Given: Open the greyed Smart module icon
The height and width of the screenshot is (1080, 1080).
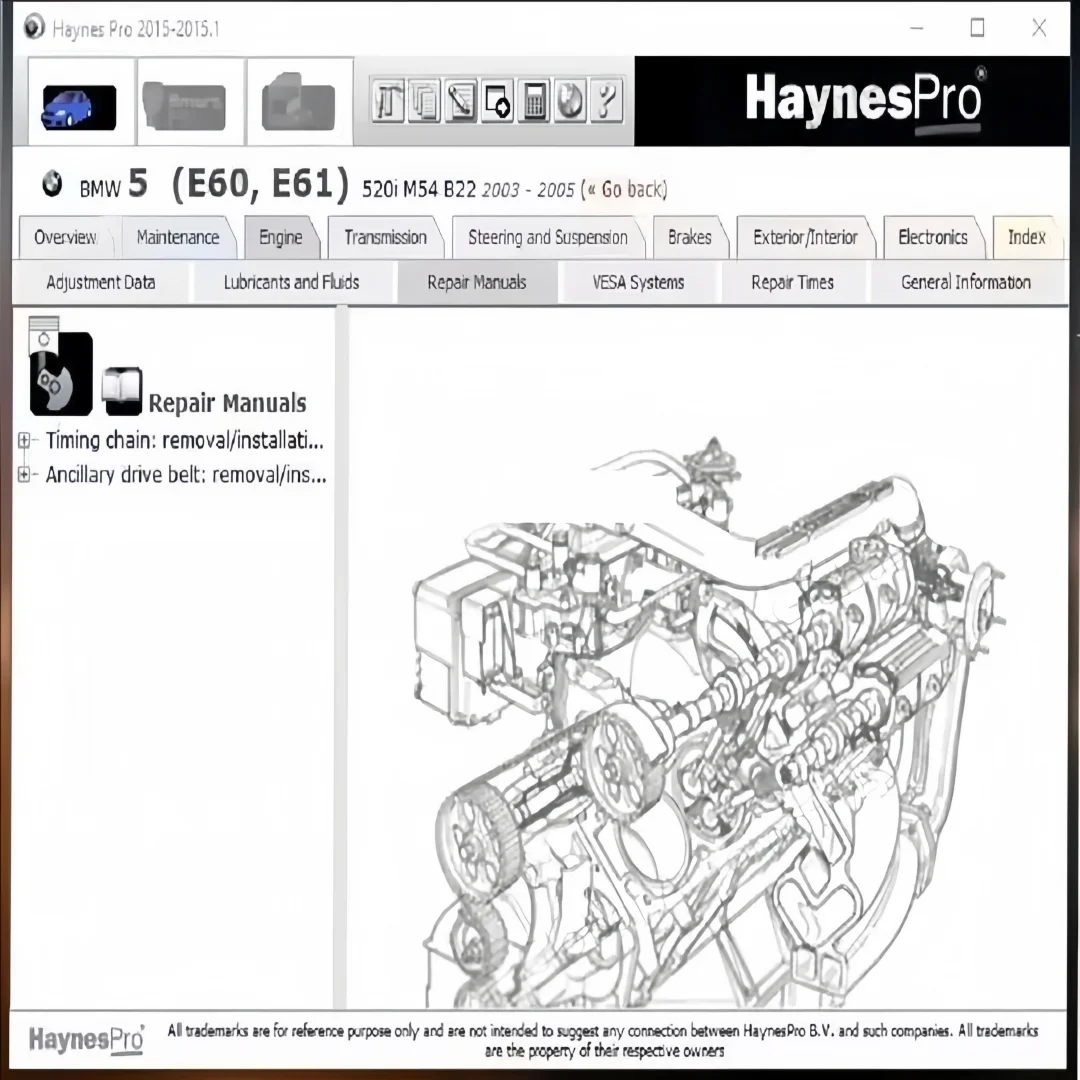Looking at the screenshot, I should coord(184,106).
